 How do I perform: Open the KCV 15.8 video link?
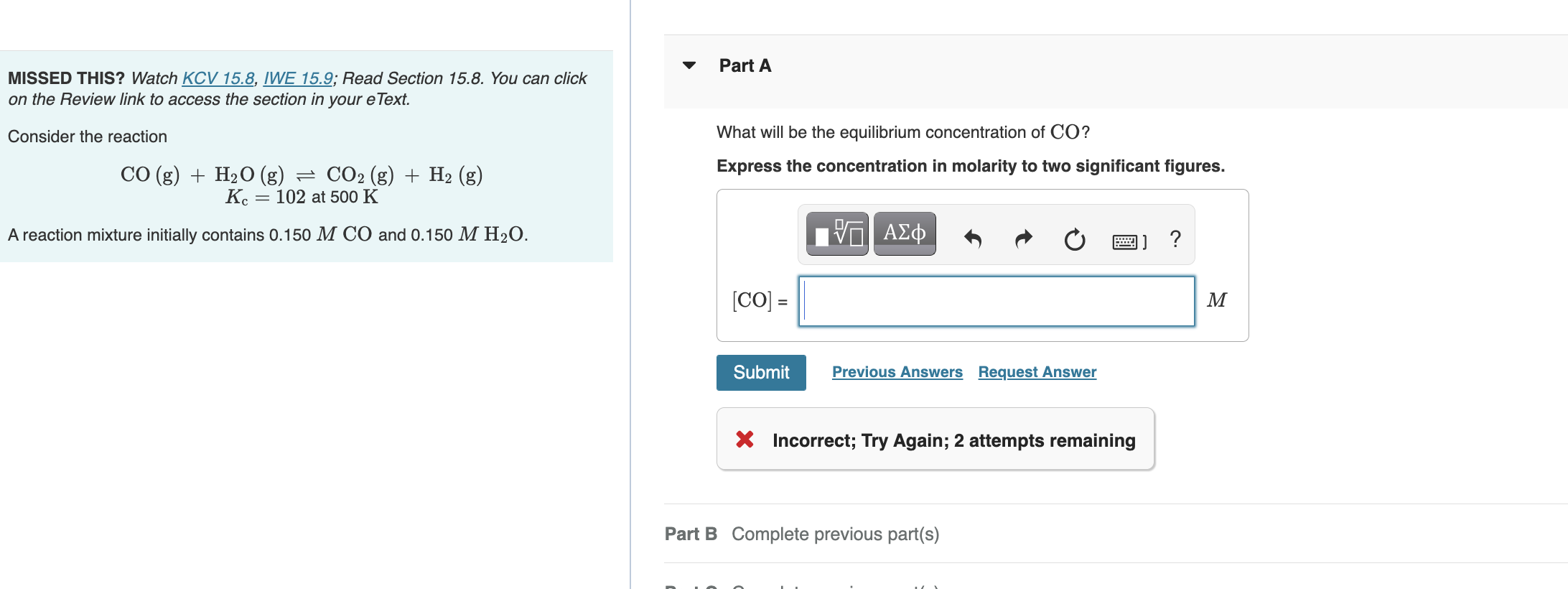coord(218,78)
